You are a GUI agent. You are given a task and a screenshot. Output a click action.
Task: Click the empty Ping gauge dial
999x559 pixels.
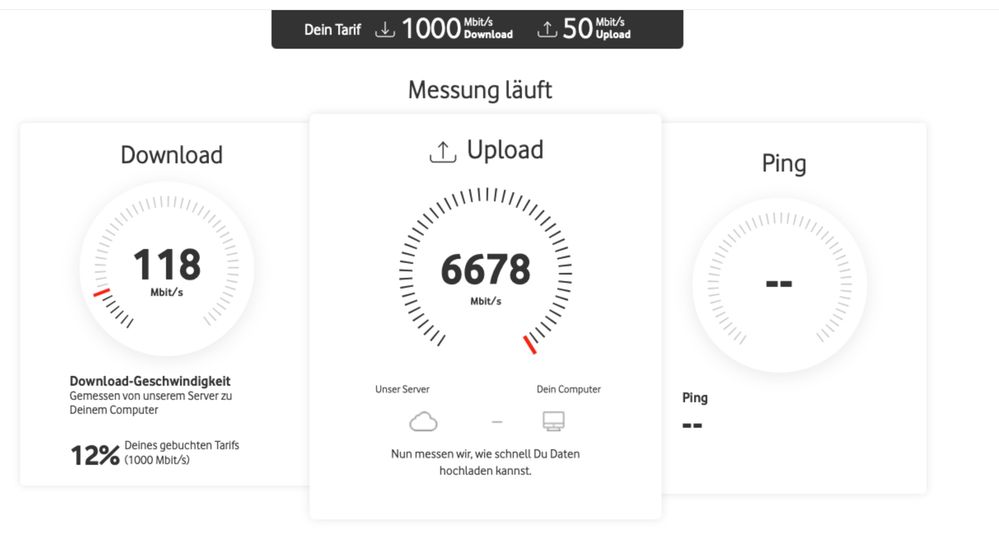point(779,284)
